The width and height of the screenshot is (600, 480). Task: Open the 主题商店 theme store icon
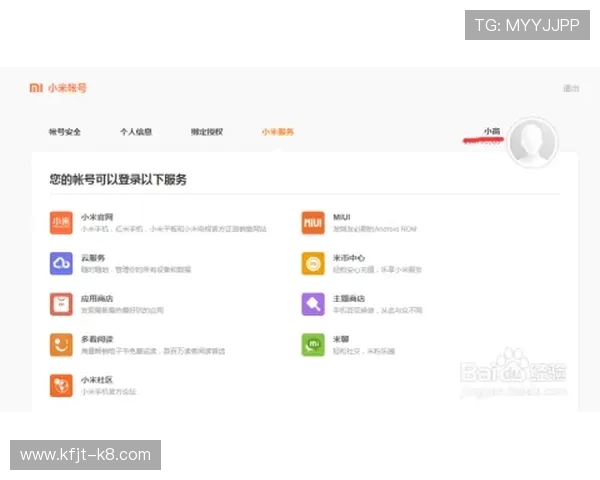pos(313,304)
